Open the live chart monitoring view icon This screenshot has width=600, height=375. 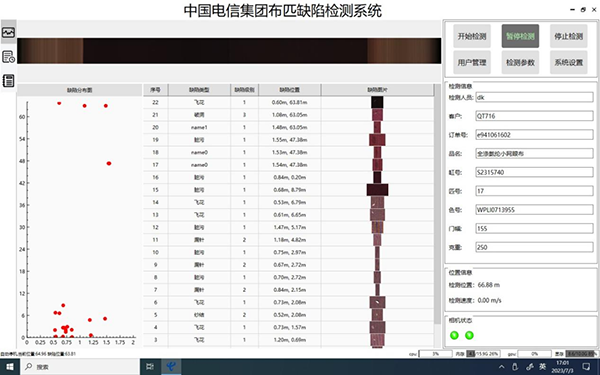[x=8, y=32]
